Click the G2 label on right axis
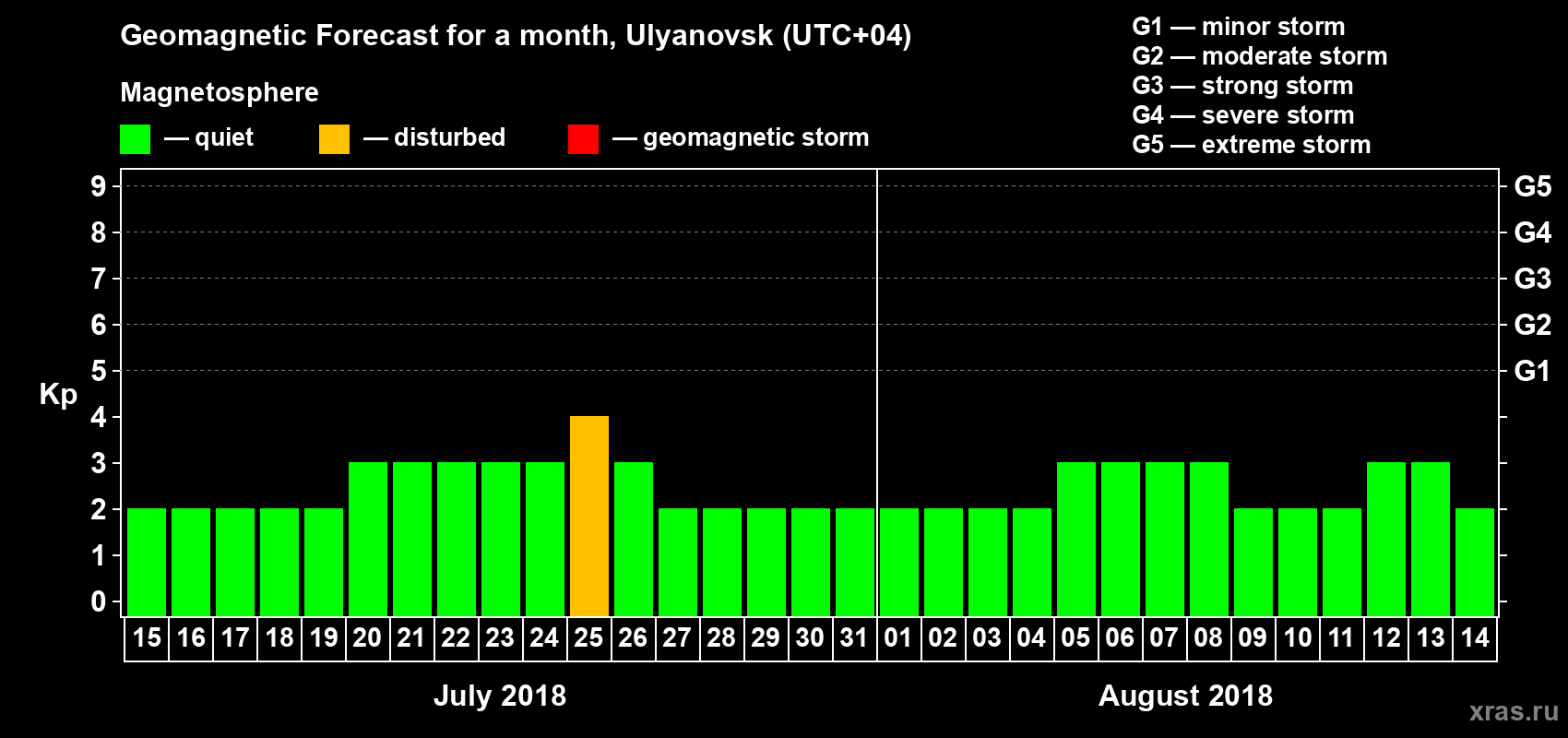The image size is (1568, 738). click(x=1533, y=325)
